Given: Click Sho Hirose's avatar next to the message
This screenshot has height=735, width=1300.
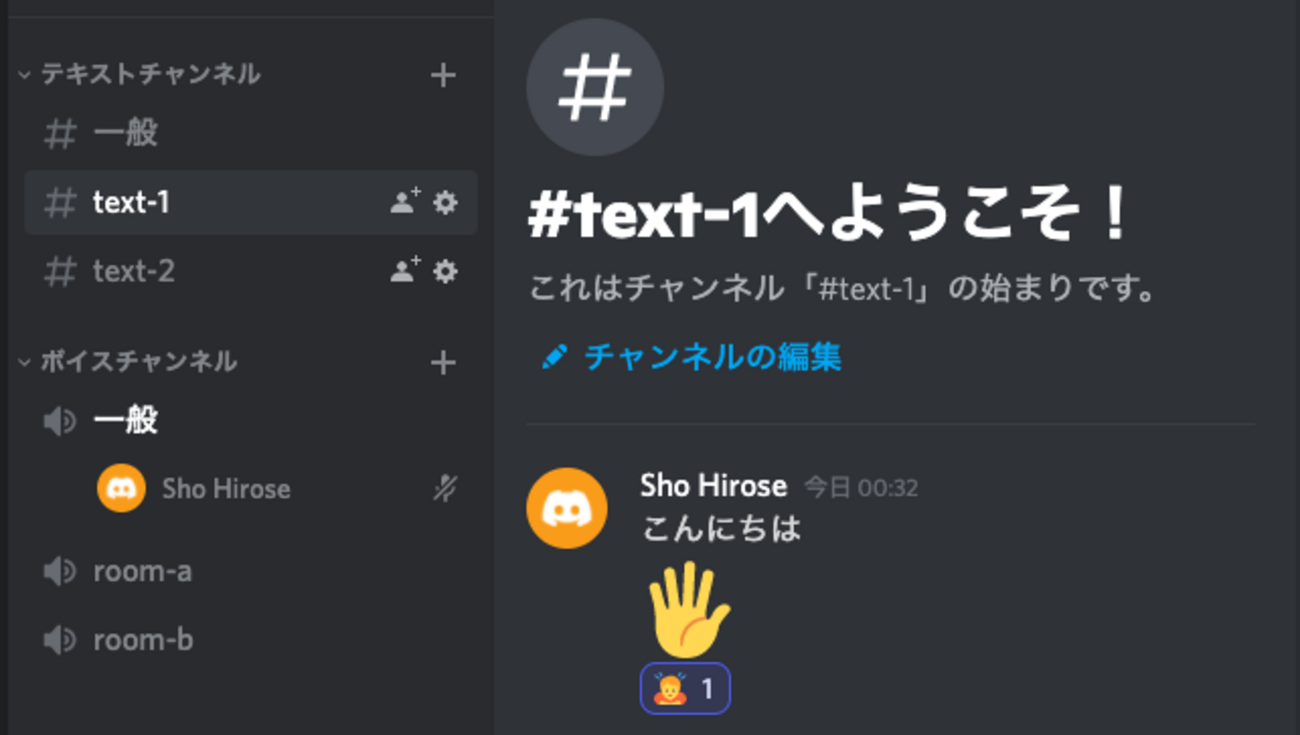Looking at the screenshot, I should pos(566,508).
